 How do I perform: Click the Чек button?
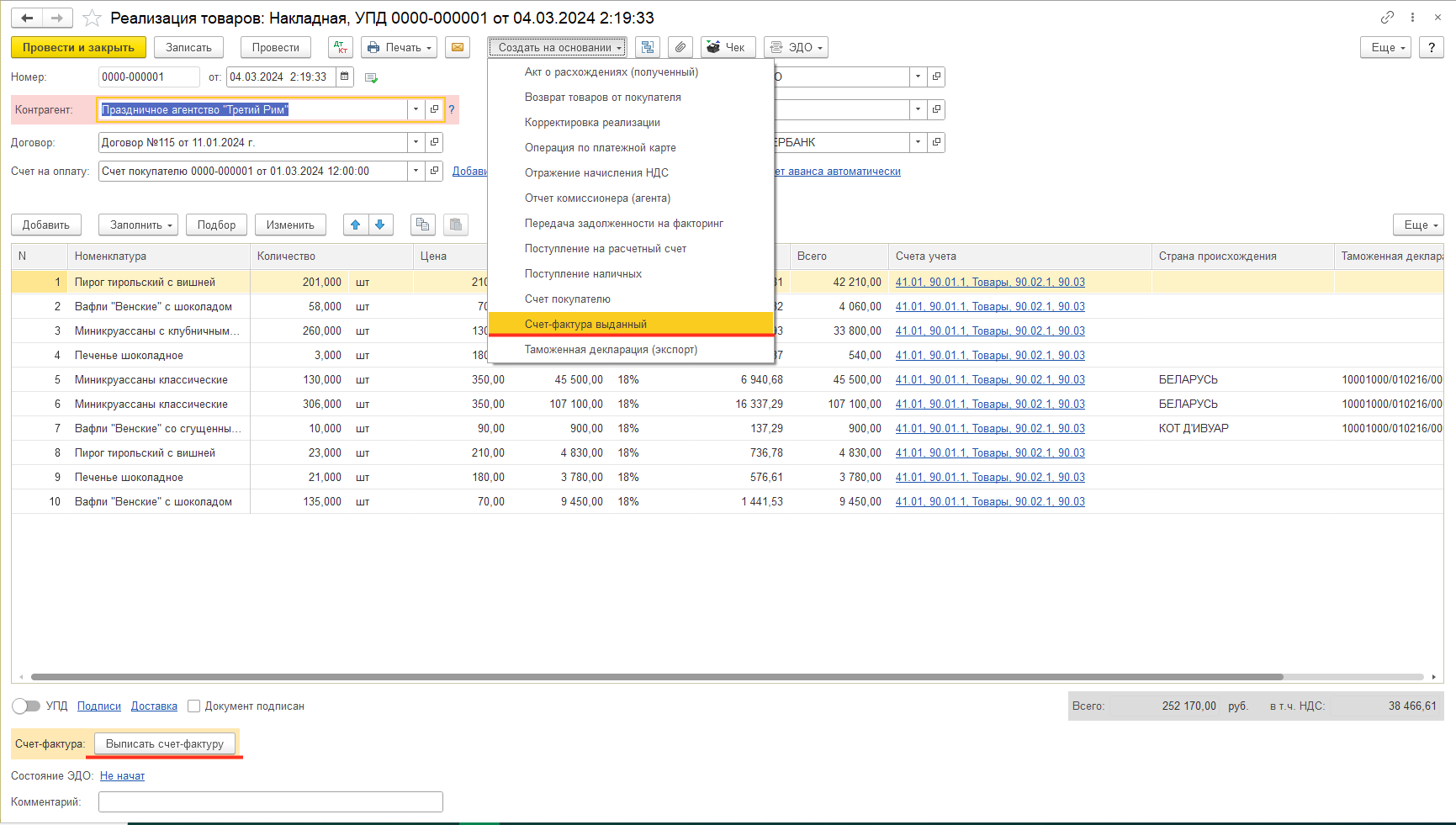click(x=728, y=47)
